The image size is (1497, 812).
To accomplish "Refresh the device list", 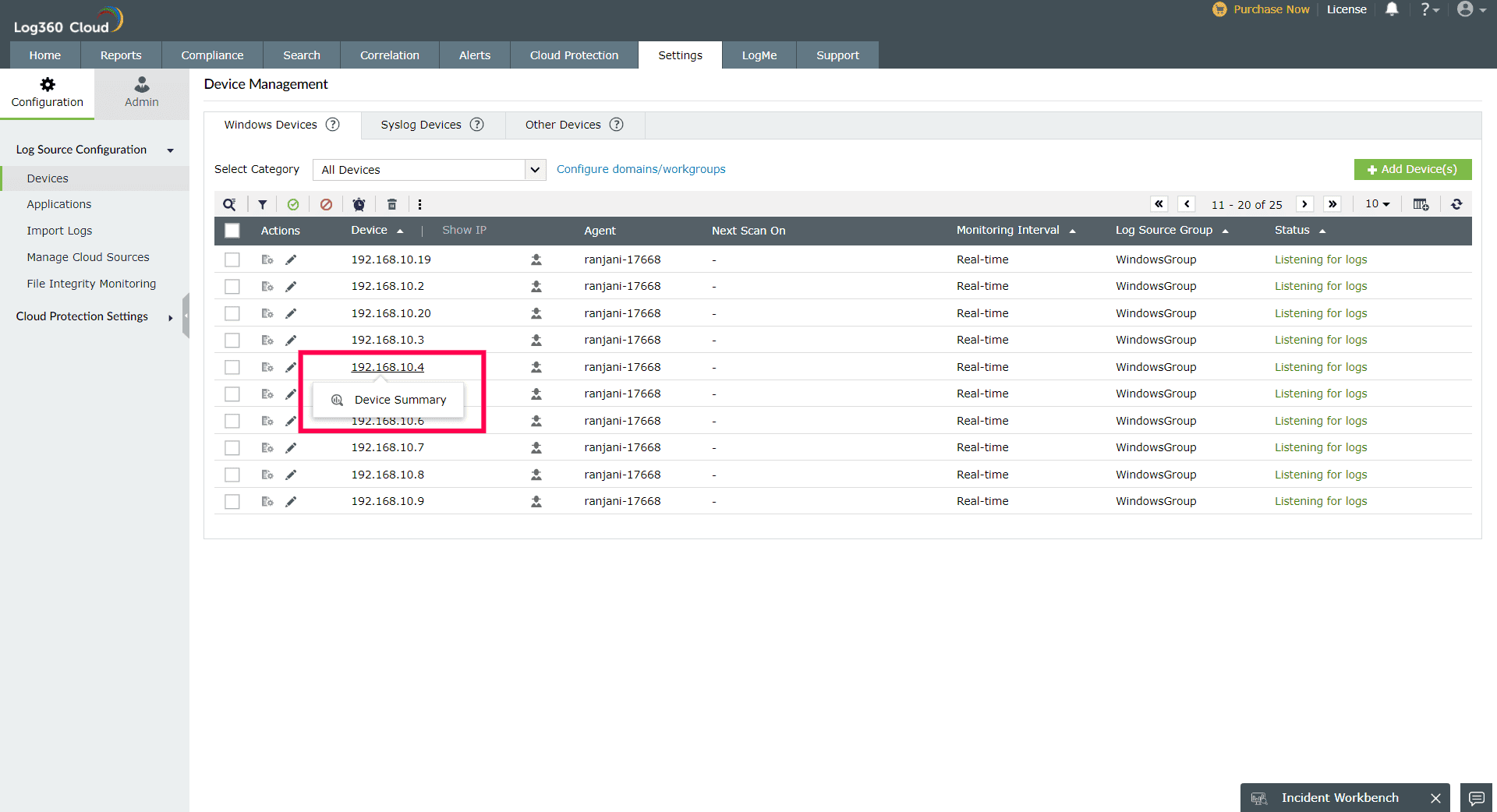I will pyautogui.click(x=1456, y=204).
